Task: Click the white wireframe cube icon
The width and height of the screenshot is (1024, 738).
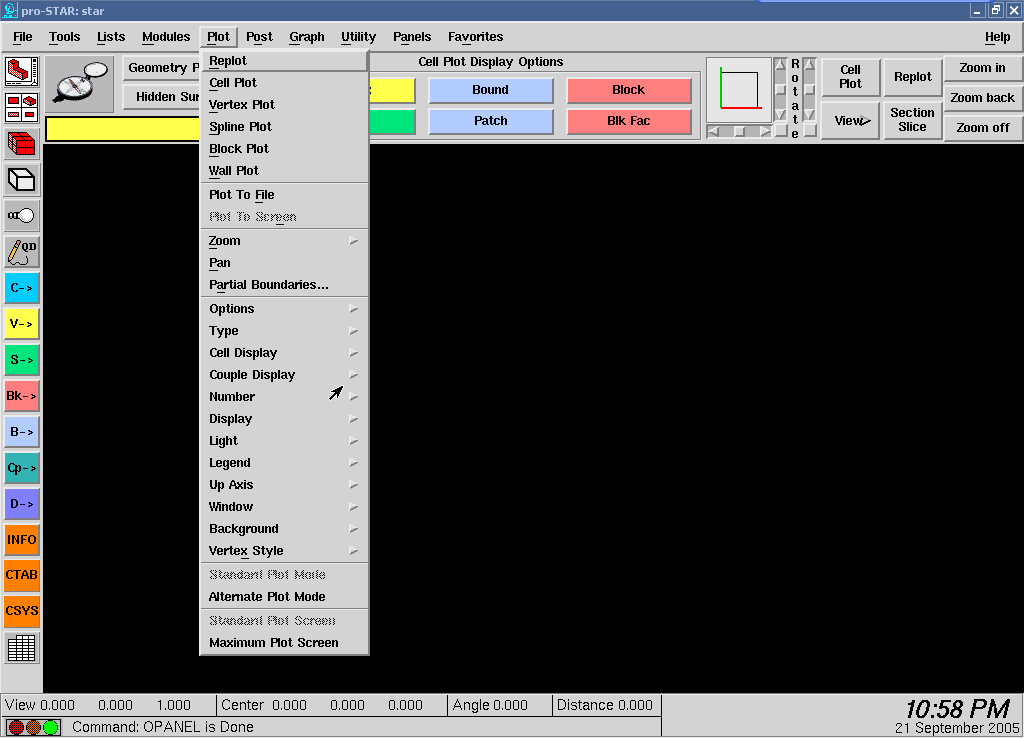Action: point(22,180)
